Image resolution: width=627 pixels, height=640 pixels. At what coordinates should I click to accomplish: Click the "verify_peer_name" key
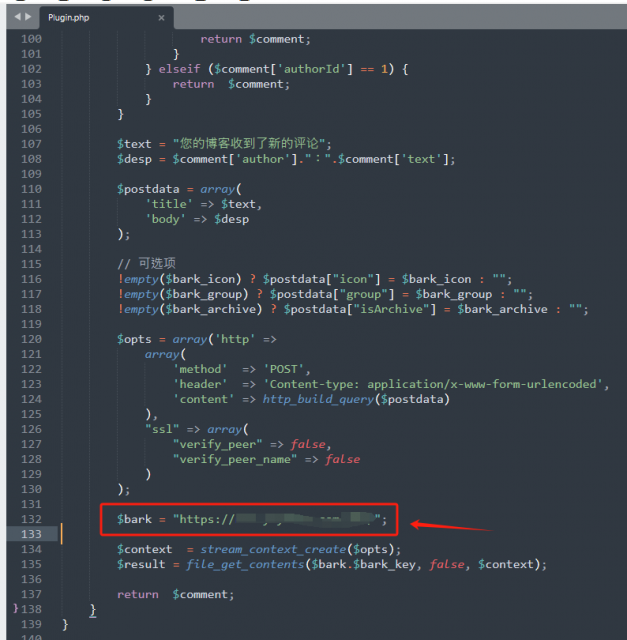[x=235, y=459]
